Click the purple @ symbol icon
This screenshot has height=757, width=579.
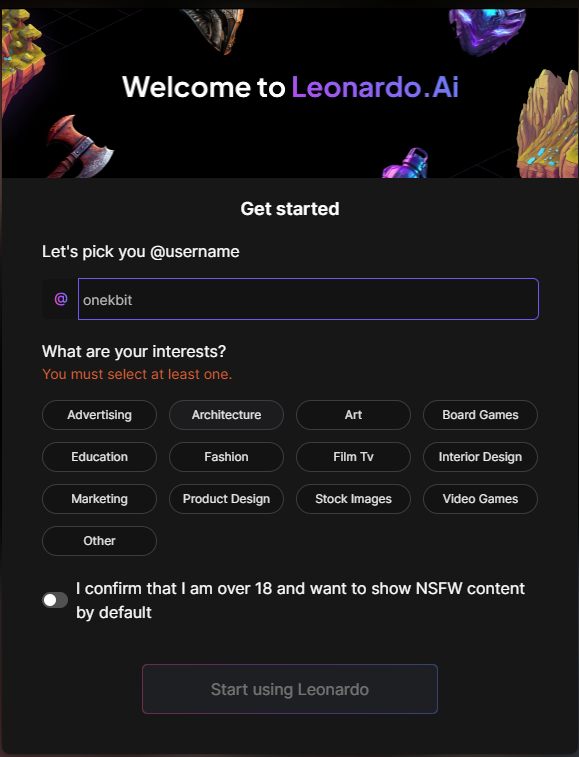coord(61,299)
